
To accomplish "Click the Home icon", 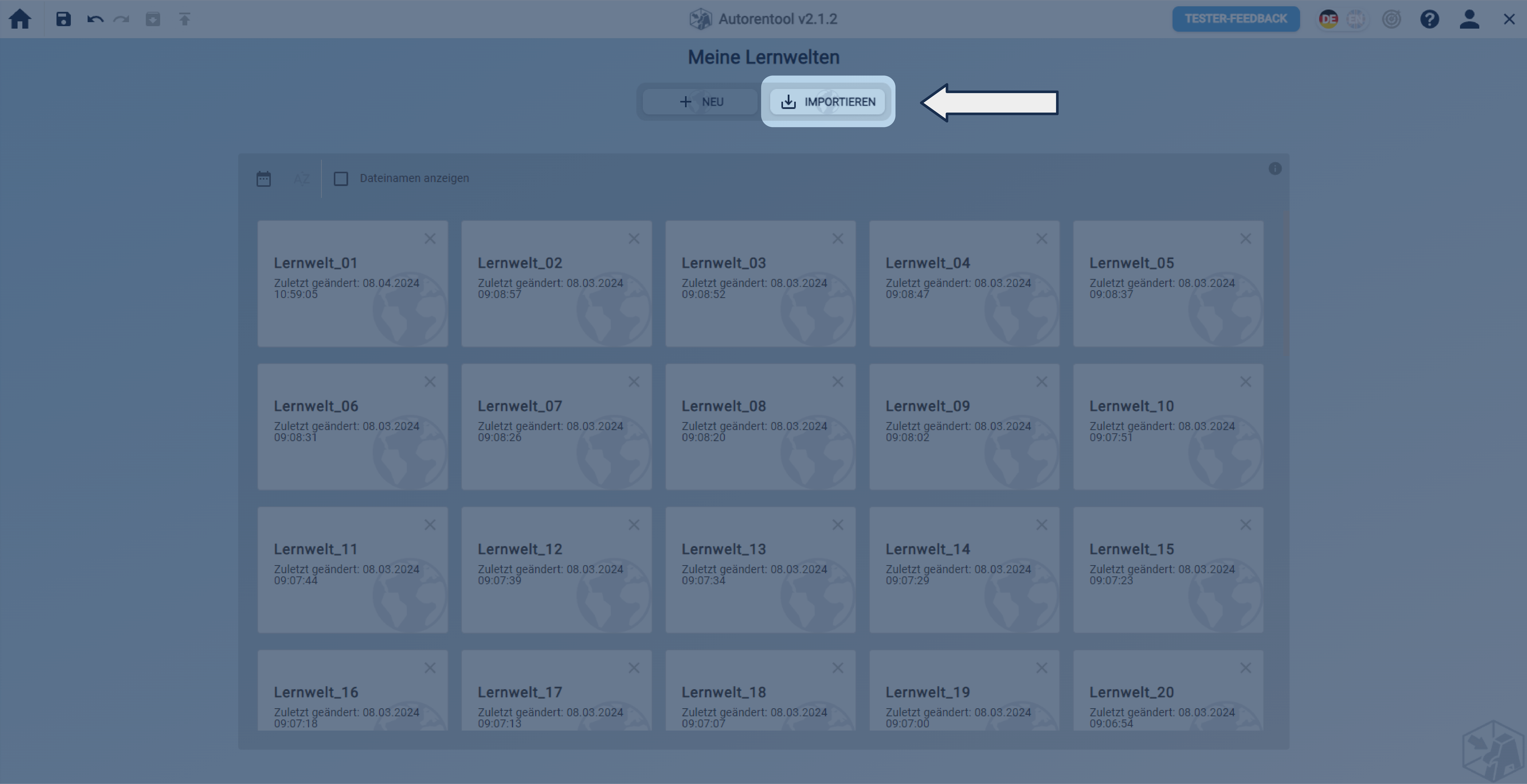I will point(19,19).
